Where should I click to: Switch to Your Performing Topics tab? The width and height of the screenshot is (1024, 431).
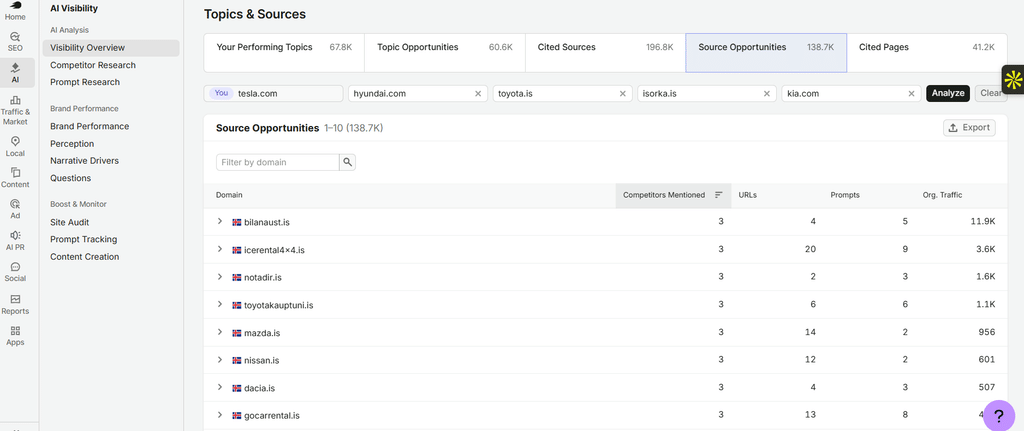click(284, 53)
